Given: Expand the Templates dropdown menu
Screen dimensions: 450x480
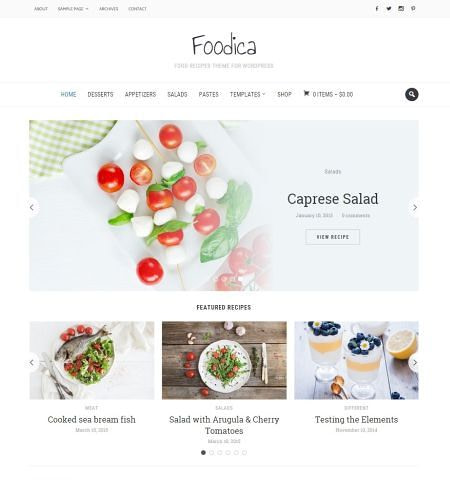Looking at the screenshot, I should (247, 94).
